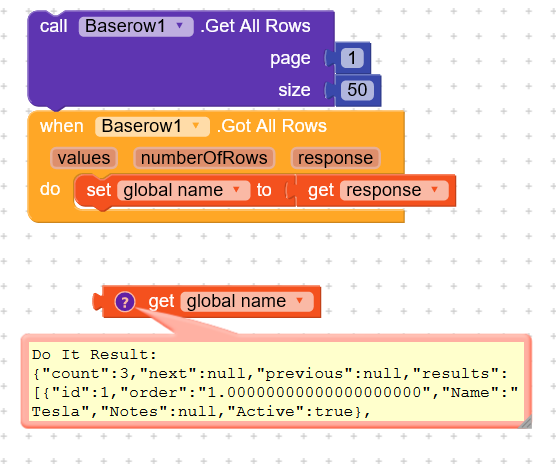
Task: Click the page number field containing 1
Action: [352, 58]
